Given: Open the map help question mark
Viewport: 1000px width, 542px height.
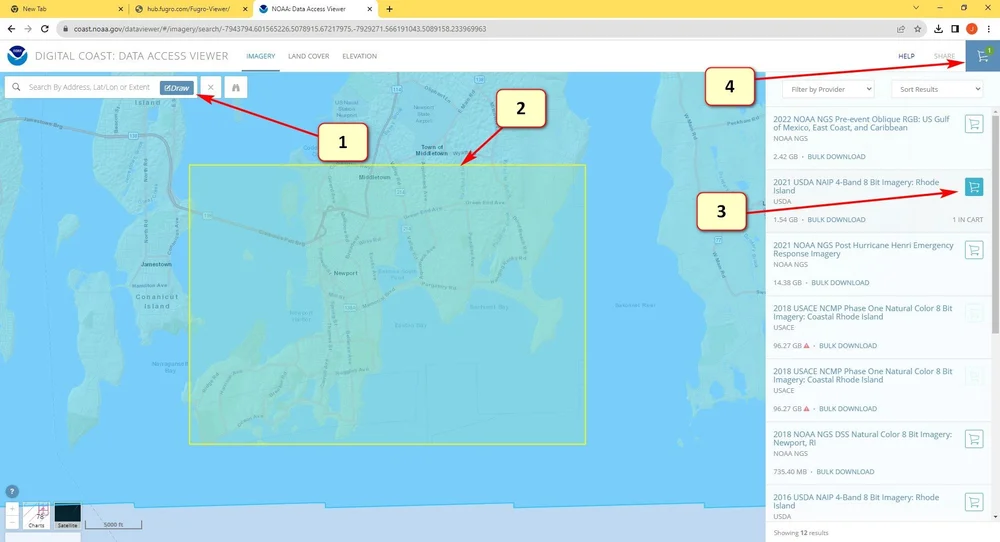Looking at the screenshot, I should click(12, 491).
